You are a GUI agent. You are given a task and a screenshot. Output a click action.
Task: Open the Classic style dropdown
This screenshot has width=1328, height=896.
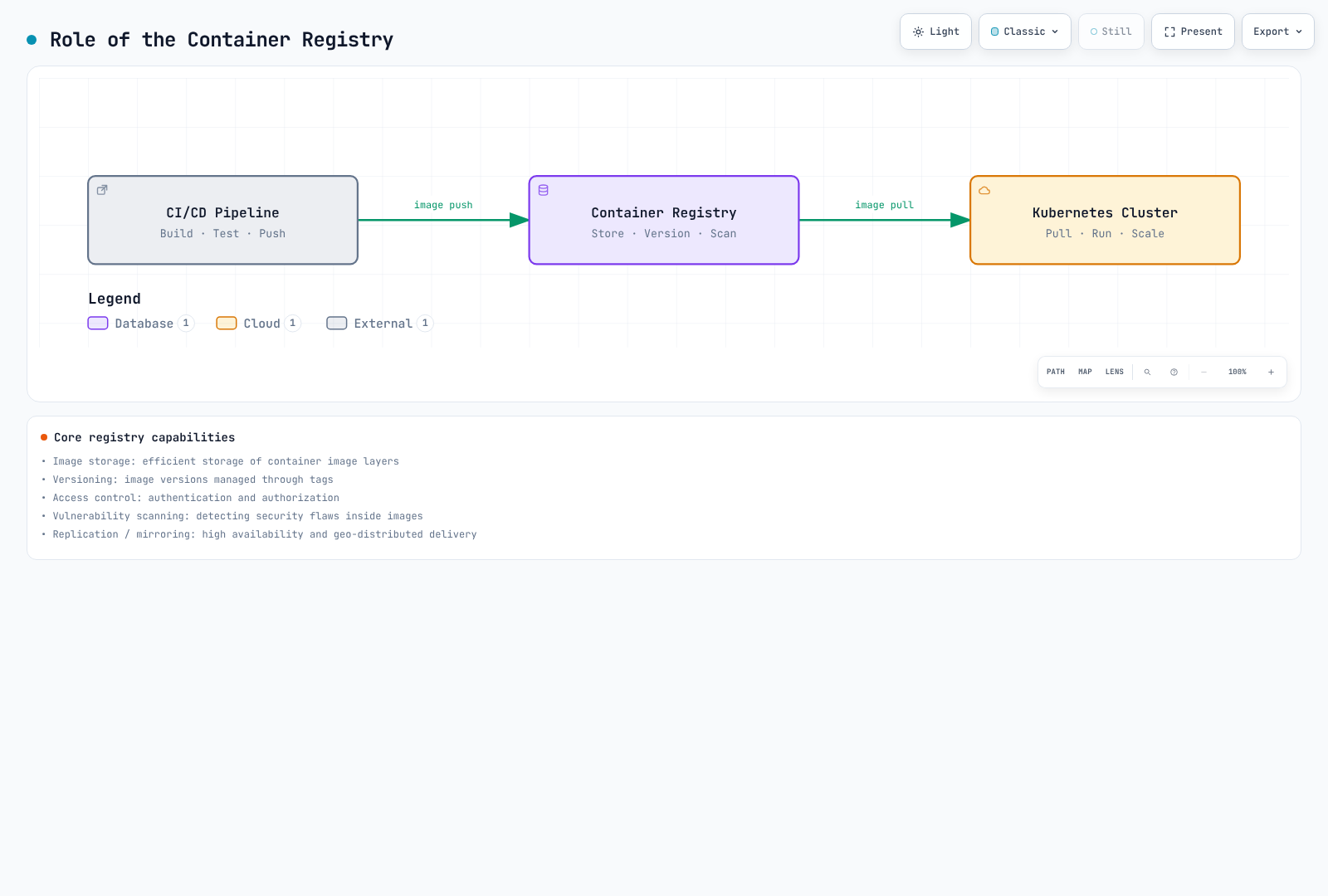point(1025,32)
